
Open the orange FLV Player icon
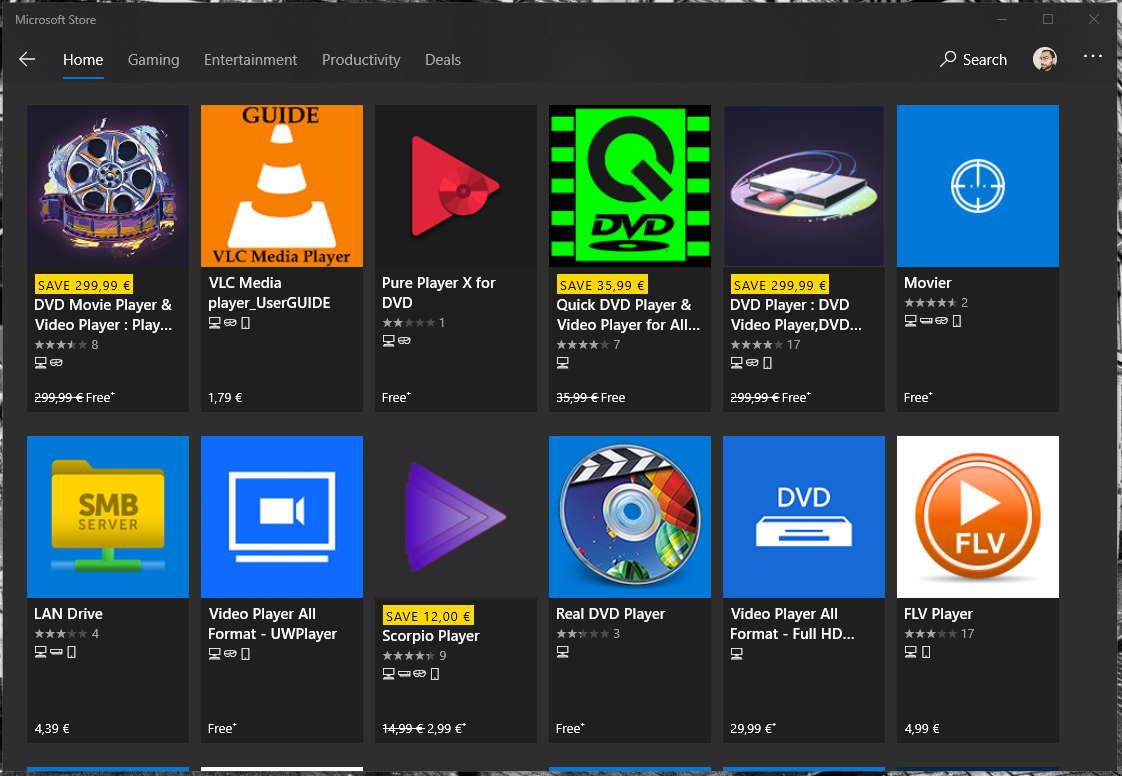(x=977, y=516)
